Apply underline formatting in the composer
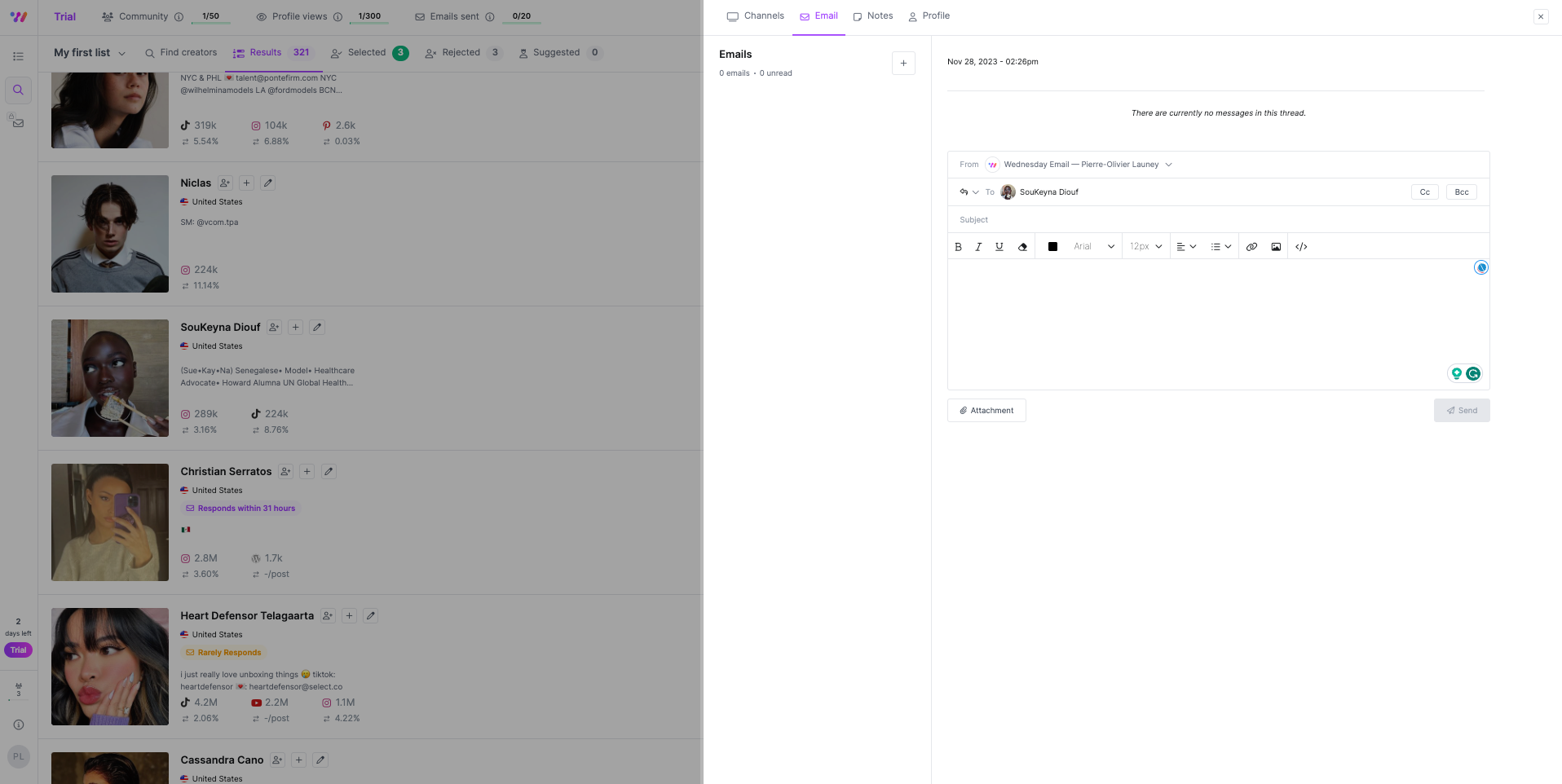 pyautogui.click(x=999, y=246)
